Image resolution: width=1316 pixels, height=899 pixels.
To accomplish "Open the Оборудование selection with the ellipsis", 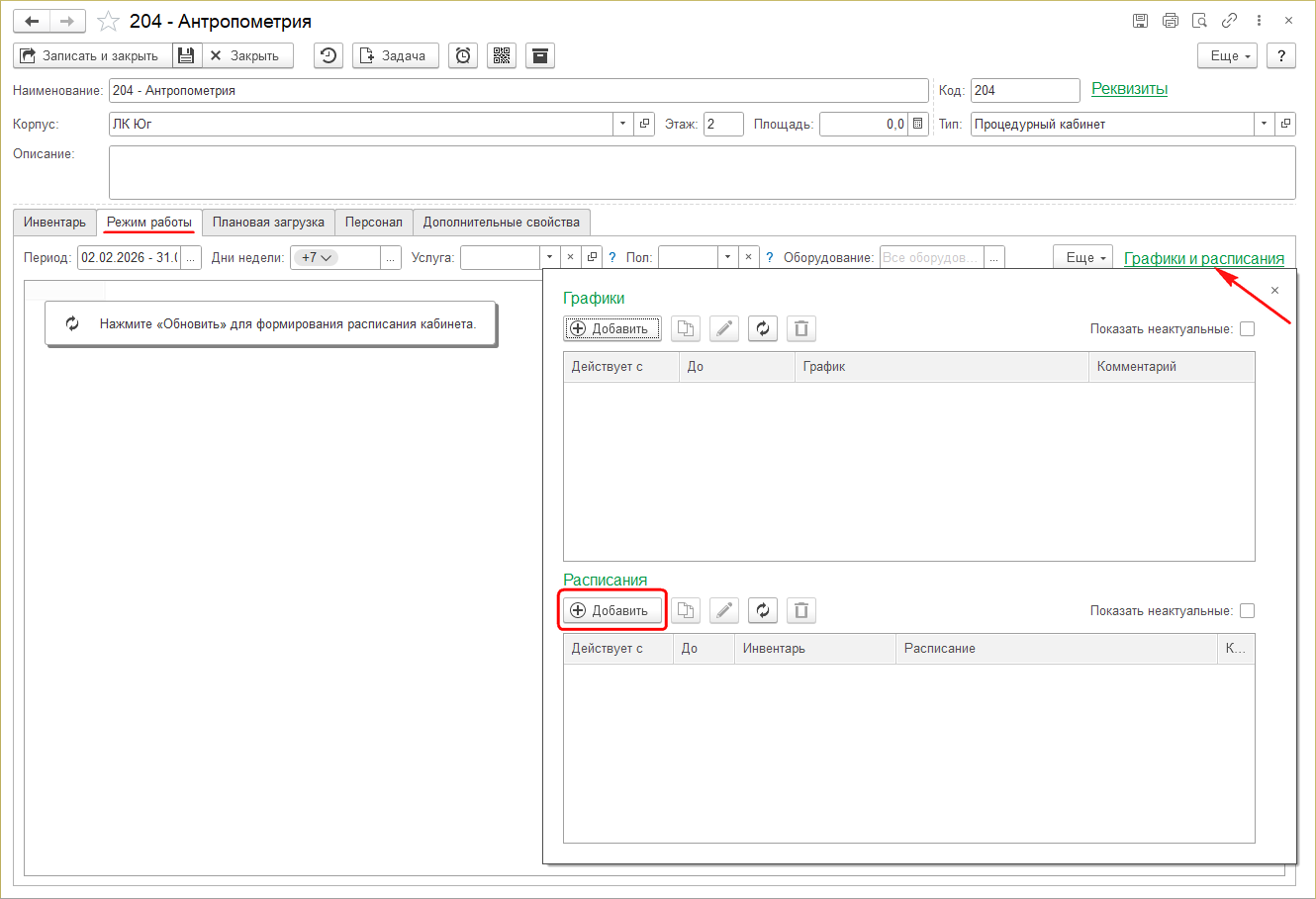I will (x=994, y=257).
